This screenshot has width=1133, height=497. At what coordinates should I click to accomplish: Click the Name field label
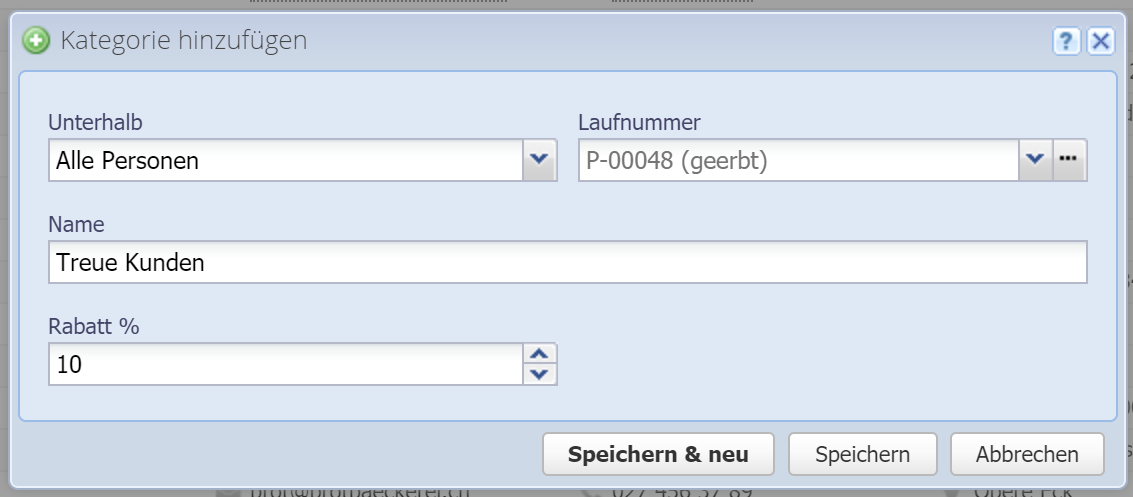point(76,224)
